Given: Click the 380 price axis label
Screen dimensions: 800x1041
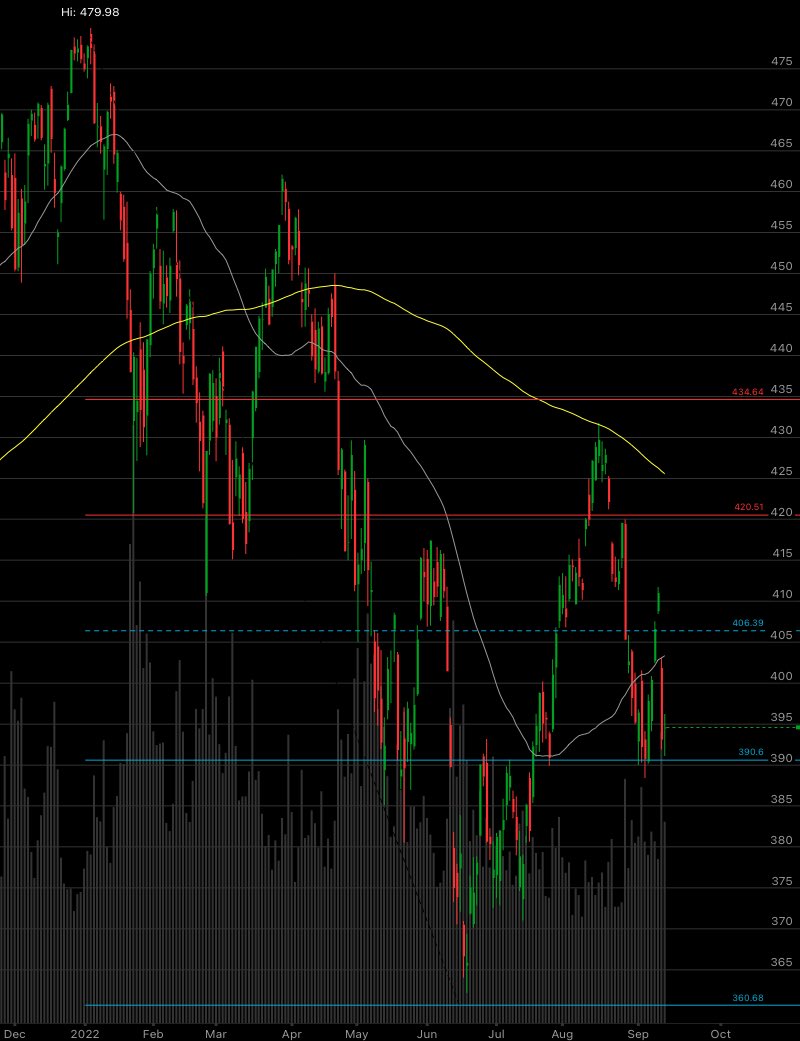Looking at the screenshot, I should (x=781, y=840).
